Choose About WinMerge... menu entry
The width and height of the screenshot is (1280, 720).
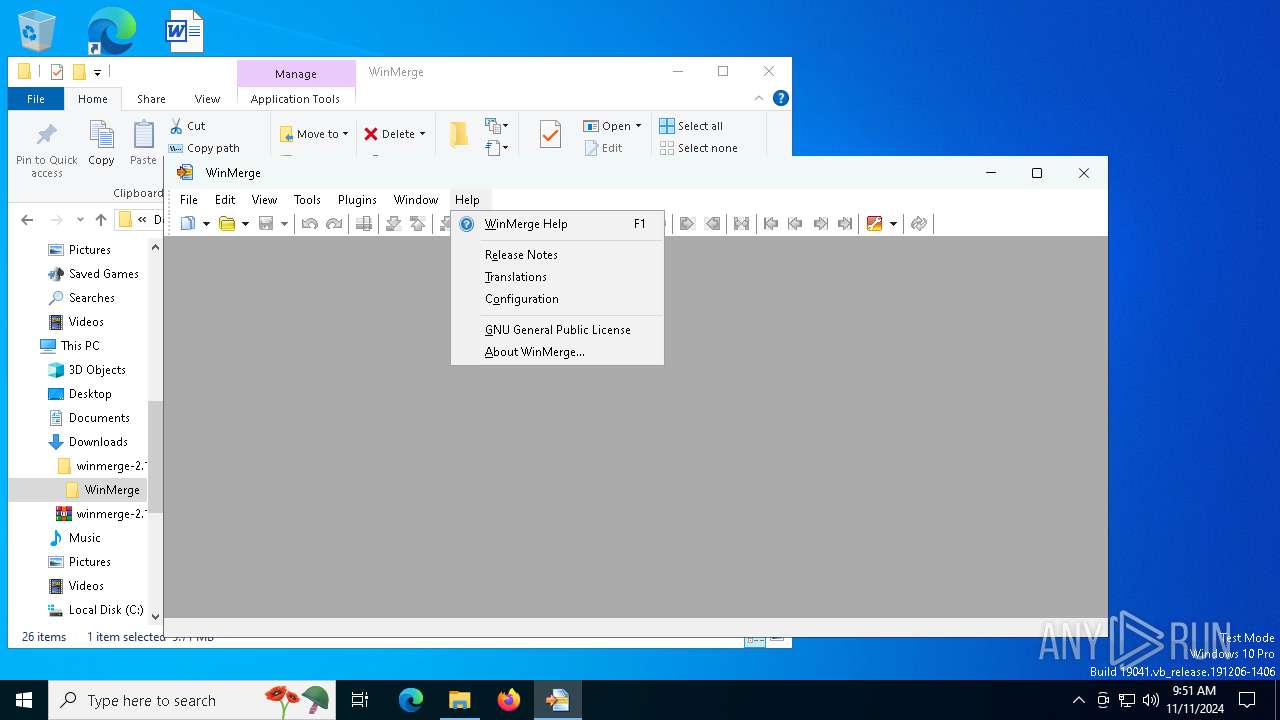click(557, 352)
